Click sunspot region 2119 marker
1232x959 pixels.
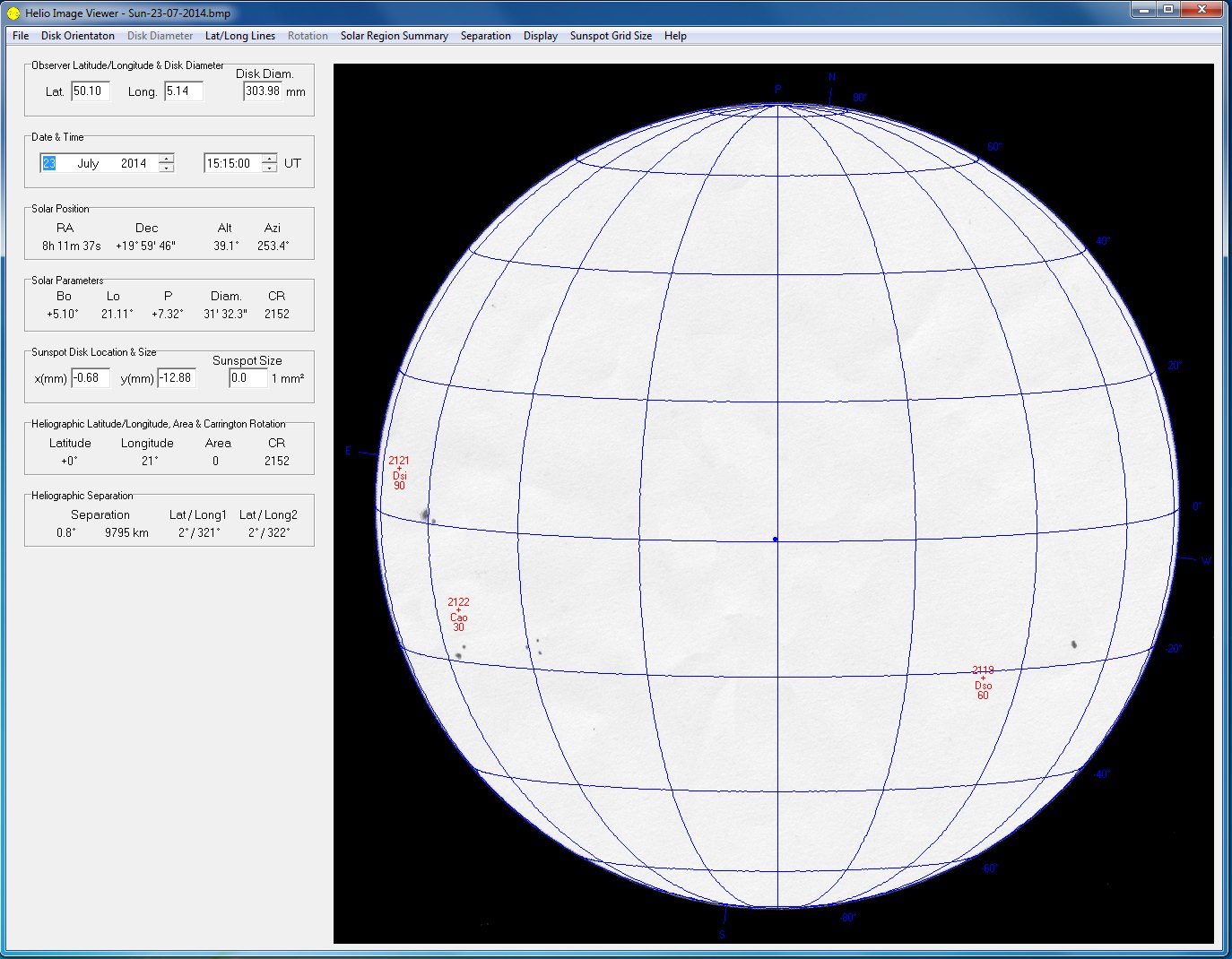point(983,678)
